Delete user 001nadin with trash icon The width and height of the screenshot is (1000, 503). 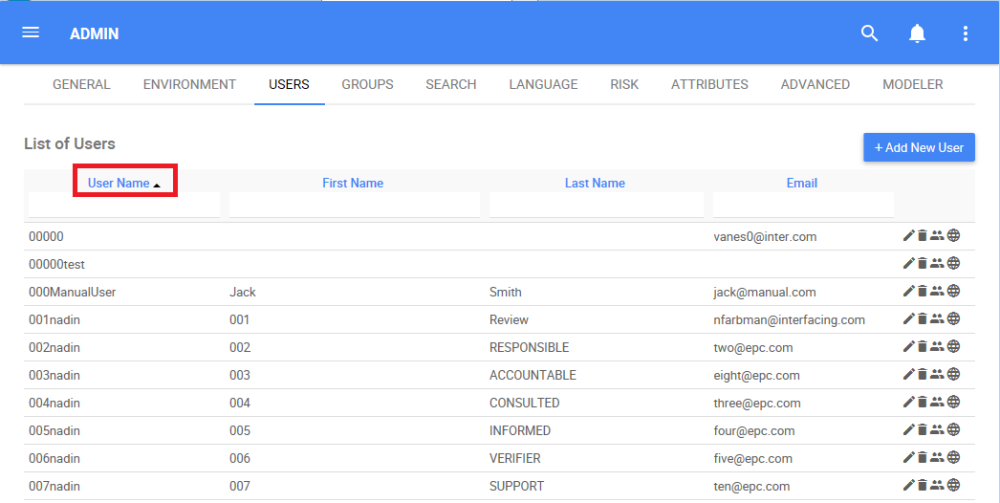pos(922,319)
